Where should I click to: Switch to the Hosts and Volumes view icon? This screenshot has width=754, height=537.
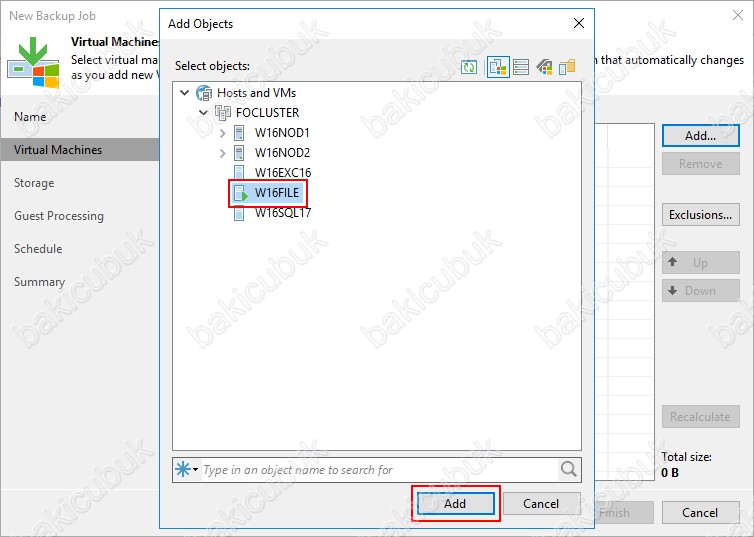pyautogui.click(x=520, y=67)
